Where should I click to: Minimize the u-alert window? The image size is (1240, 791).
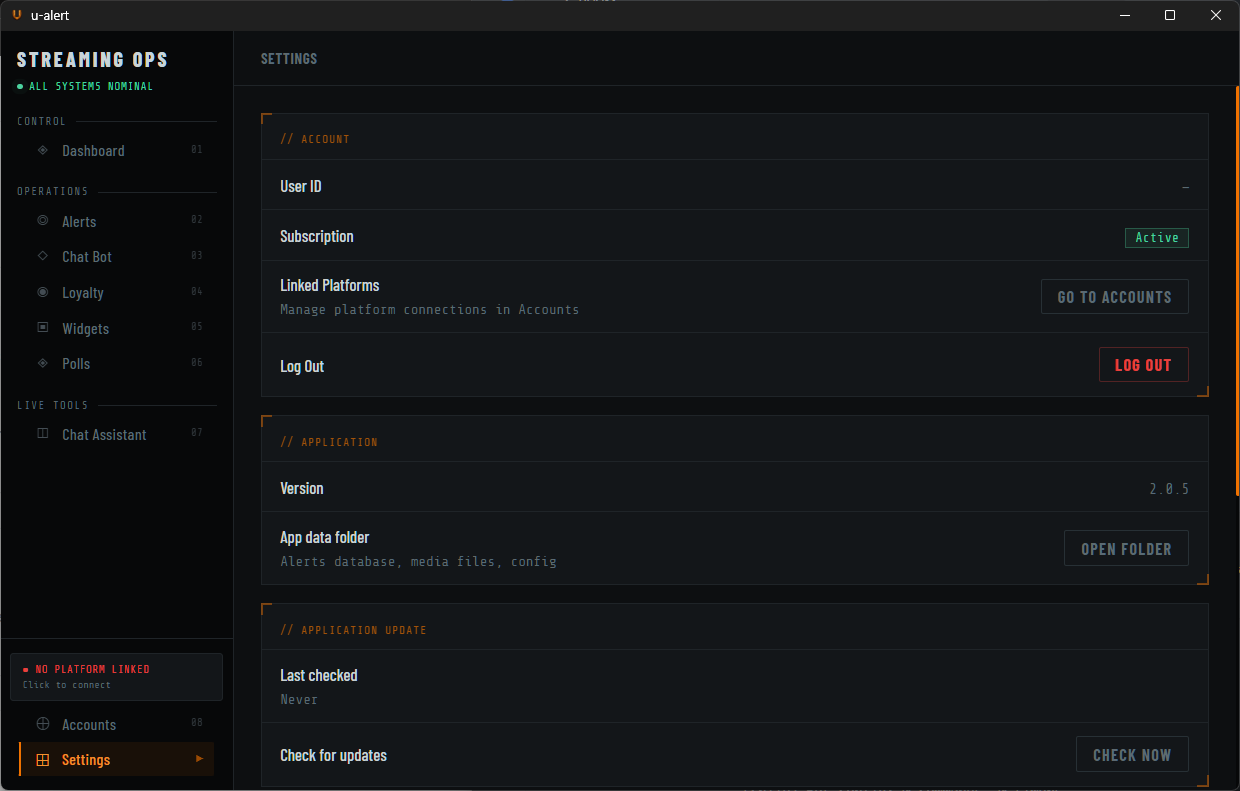pos(1124,15)
